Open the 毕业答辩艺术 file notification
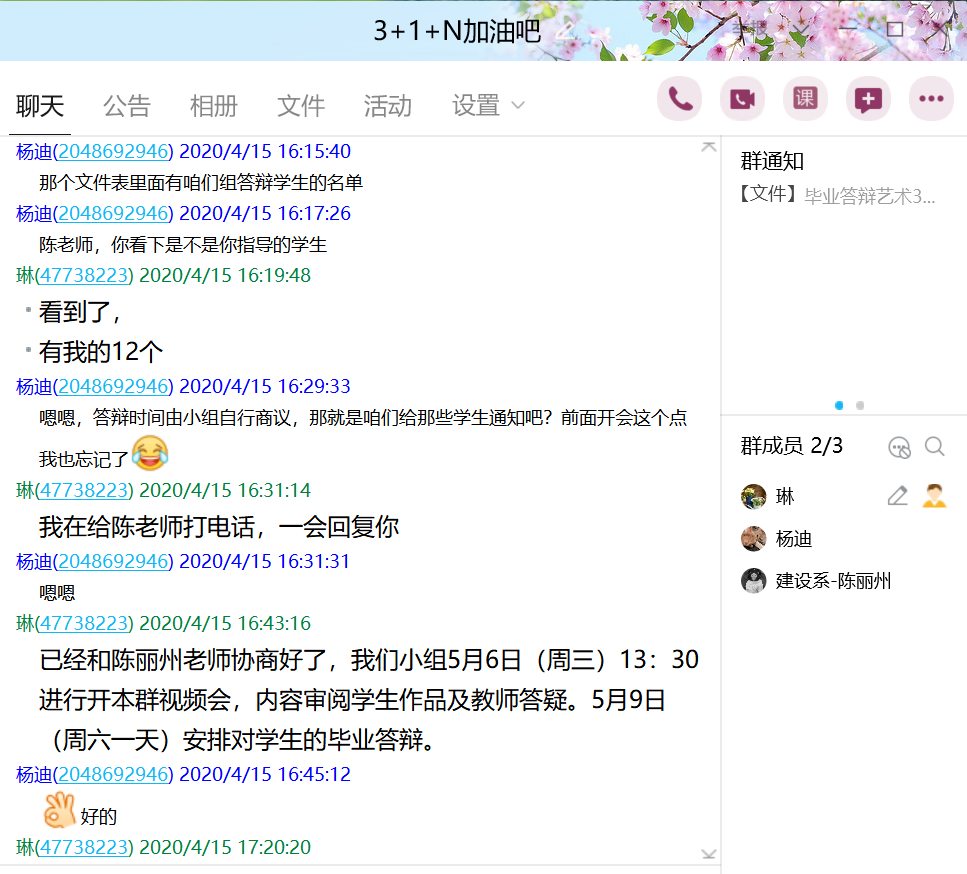 click(x=838, y=195)
